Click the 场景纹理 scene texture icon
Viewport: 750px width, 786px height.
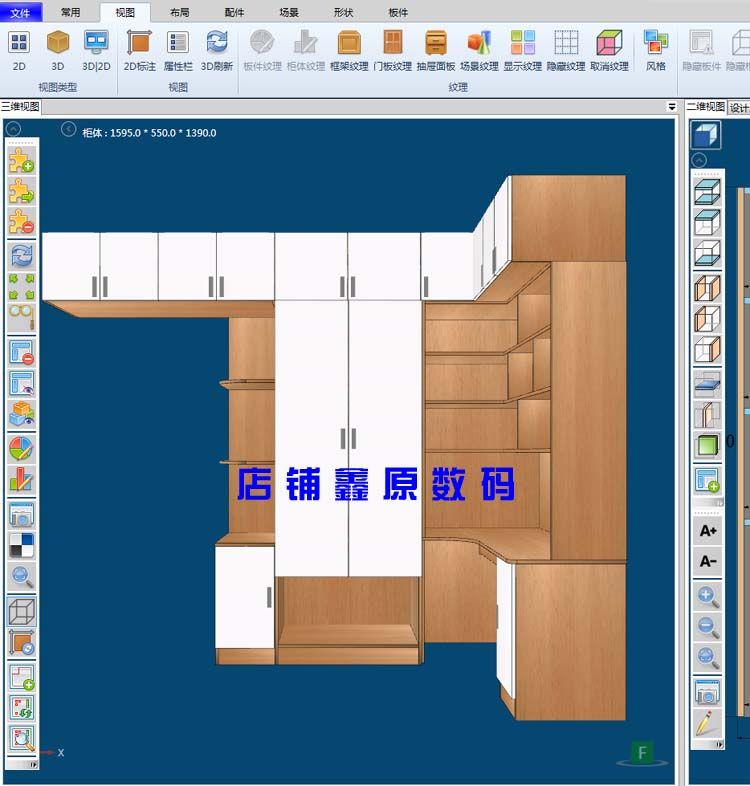479,49
